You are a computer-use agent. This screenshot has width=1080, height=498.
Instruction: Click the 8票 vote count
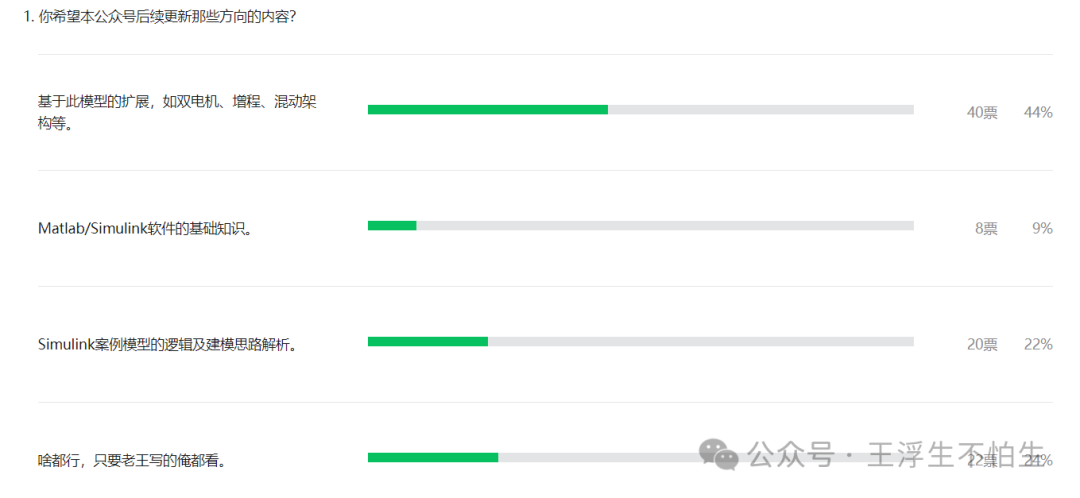986,229
